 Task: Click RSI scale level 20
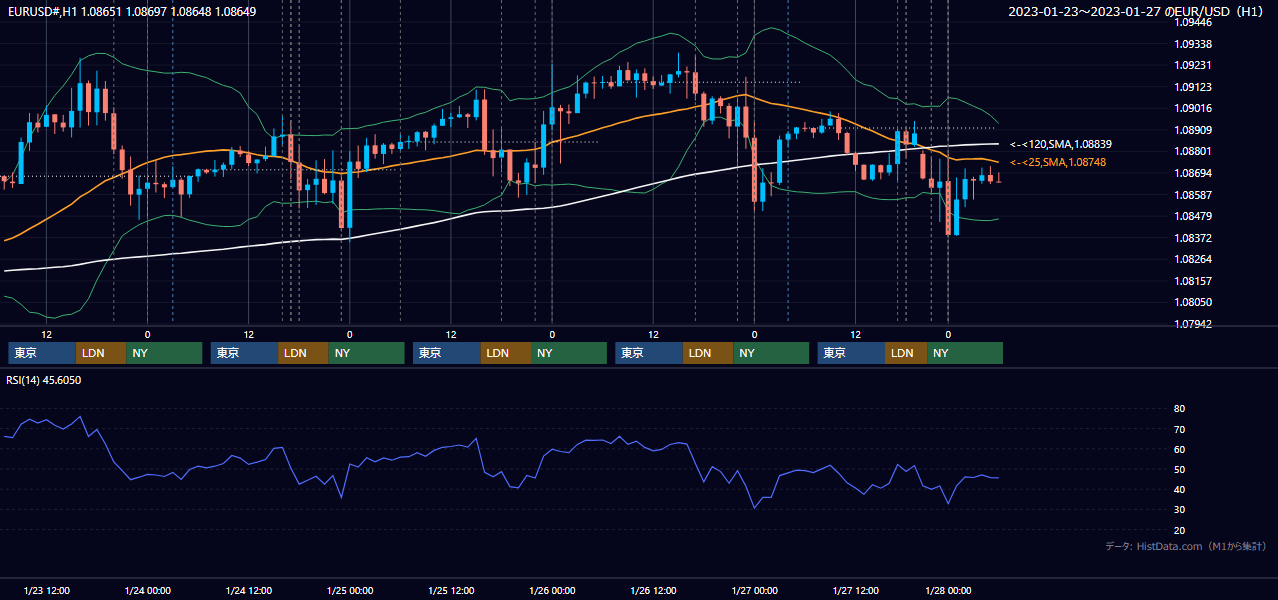coord(1179,530)
